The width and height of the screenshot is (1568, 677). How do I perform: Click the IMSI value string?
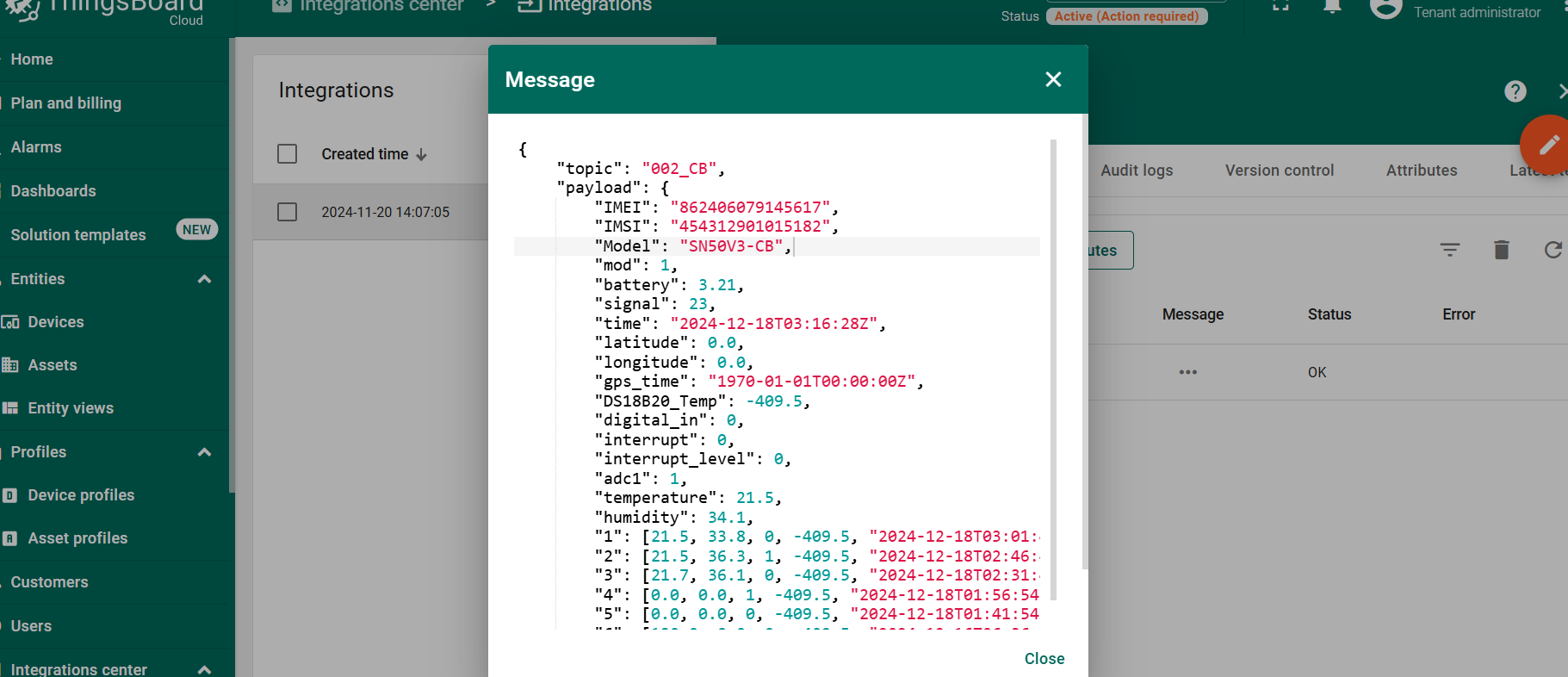pyautogui.click(x=750, y=227)
